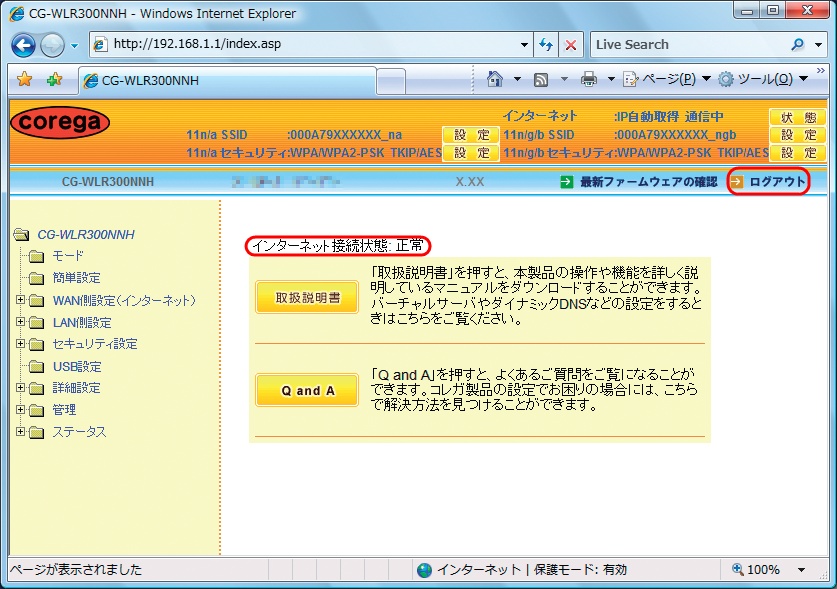Click into the Live Search box
Screen dimensions: 837x589
tap(689, 45)
